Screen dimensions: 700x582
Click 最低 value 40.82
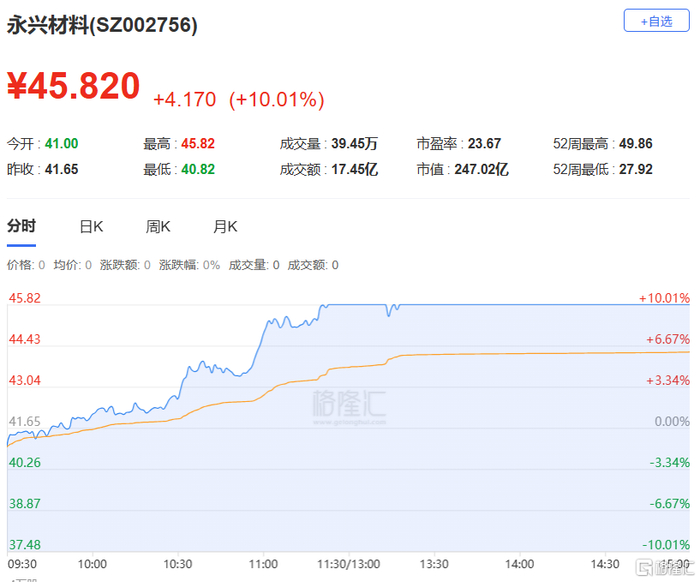click(x=198, y=170)
